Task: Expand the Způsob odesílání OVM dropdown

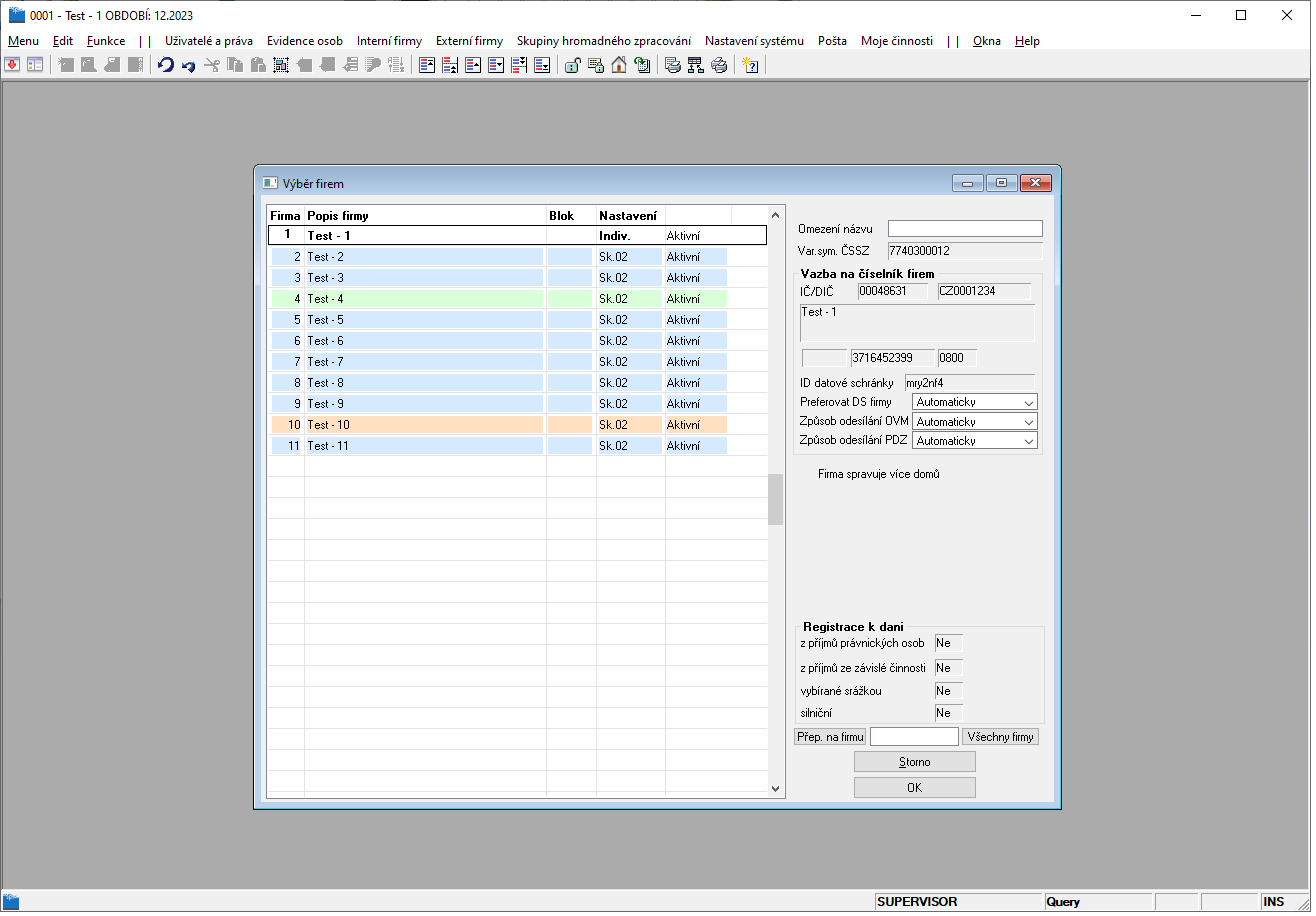Action: [975, 421]
